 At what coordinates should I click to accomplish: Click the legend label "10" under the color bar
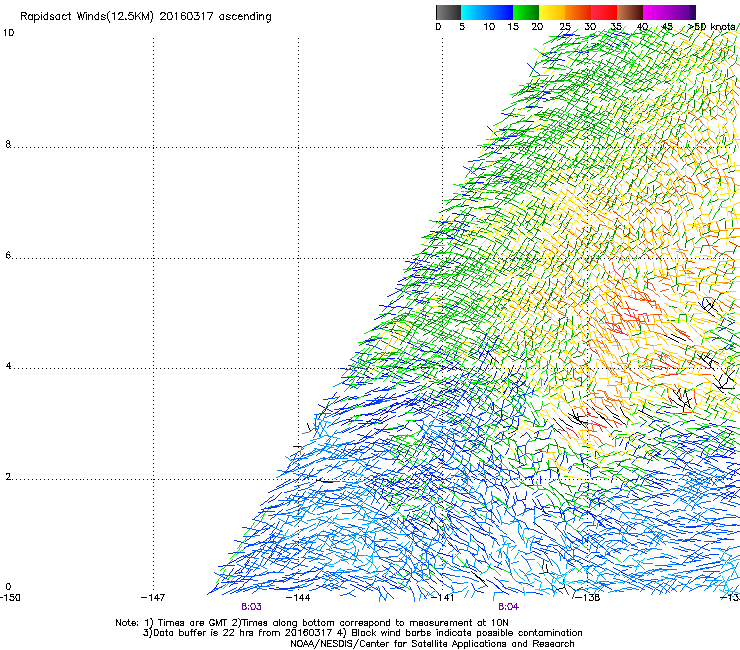point(489,27)
